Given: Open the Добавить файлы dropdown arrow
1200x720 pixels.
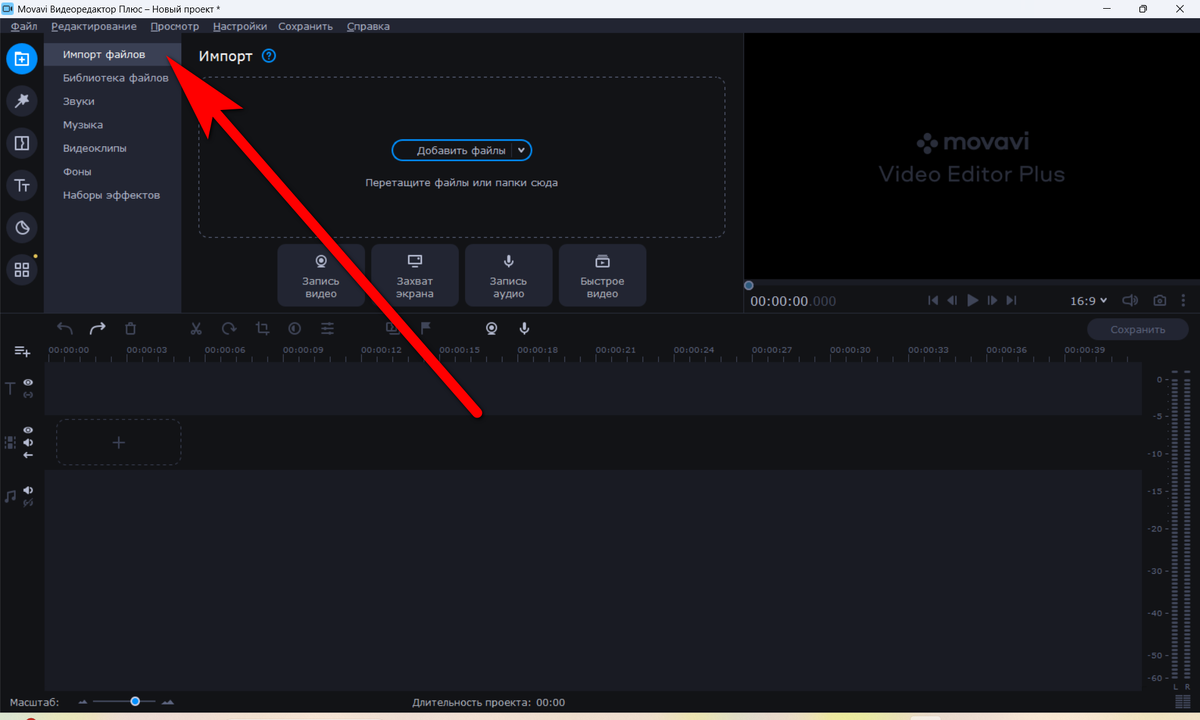Looking at the screenshot, I should 522,150.
